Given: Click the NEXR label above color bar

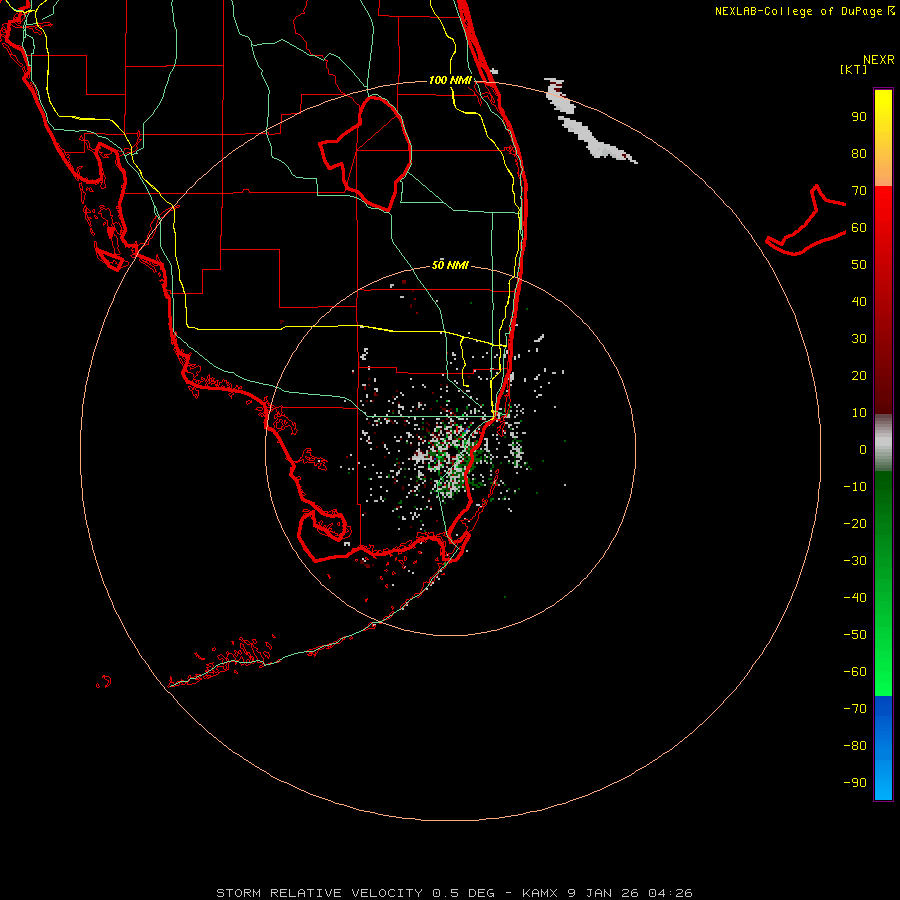Looking at the screenshot, I should [x=879, y=60].
